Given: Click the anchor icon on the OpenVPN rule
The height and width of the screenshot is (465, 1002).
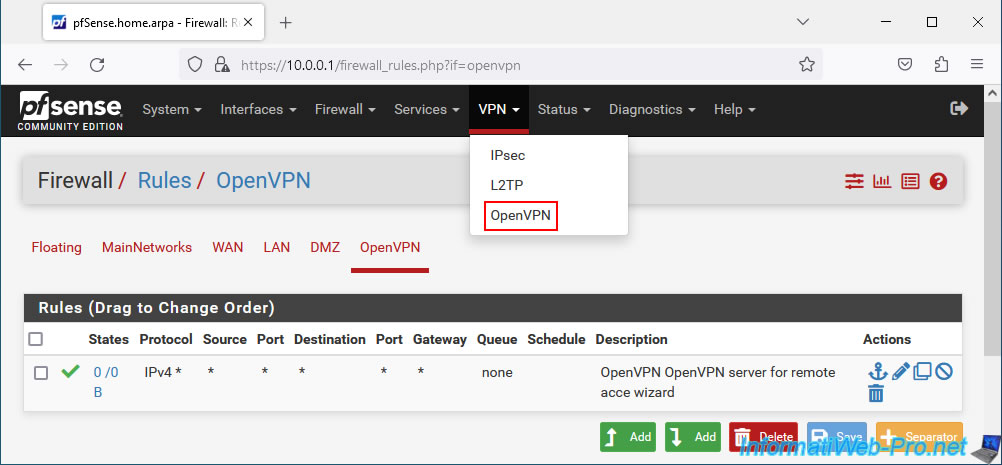Looking at the screenshot, I should (x=878, y=371).
